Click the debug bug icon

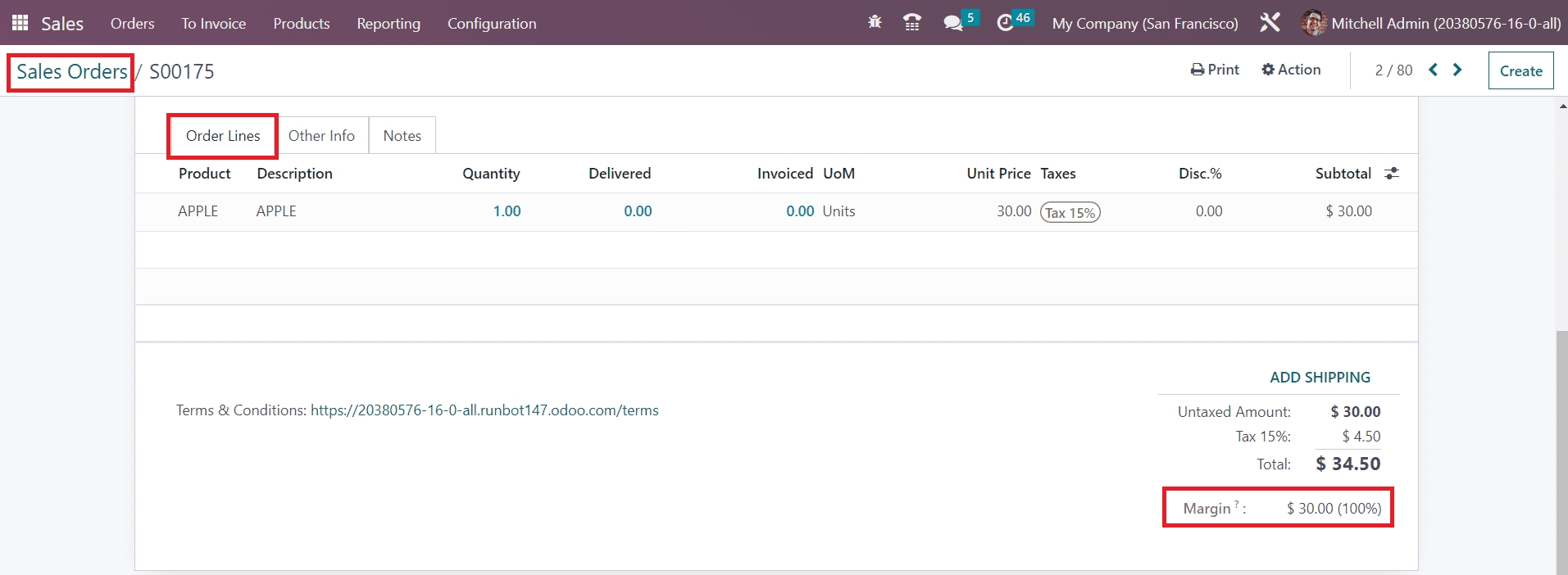tap(875, 23)
